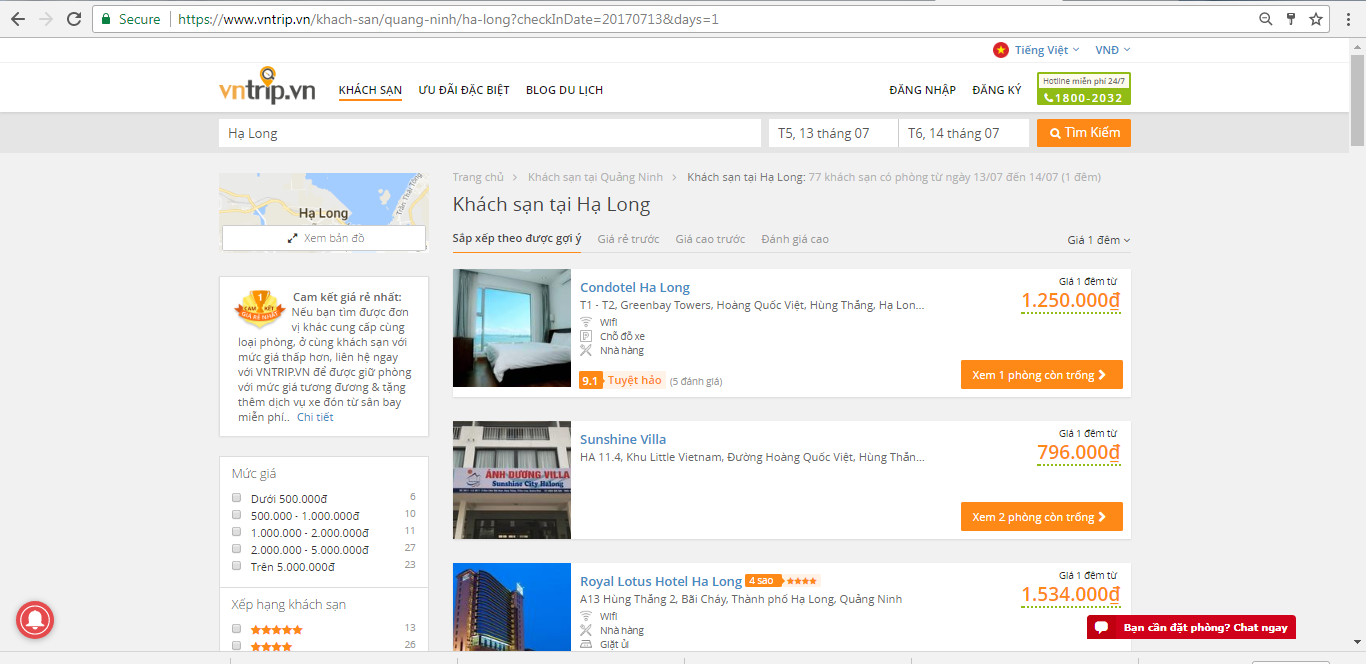This screenshot has width=1366, height=664.
Task: Open the Xem bản đồ map button
Action: click(x=324, y=238)
